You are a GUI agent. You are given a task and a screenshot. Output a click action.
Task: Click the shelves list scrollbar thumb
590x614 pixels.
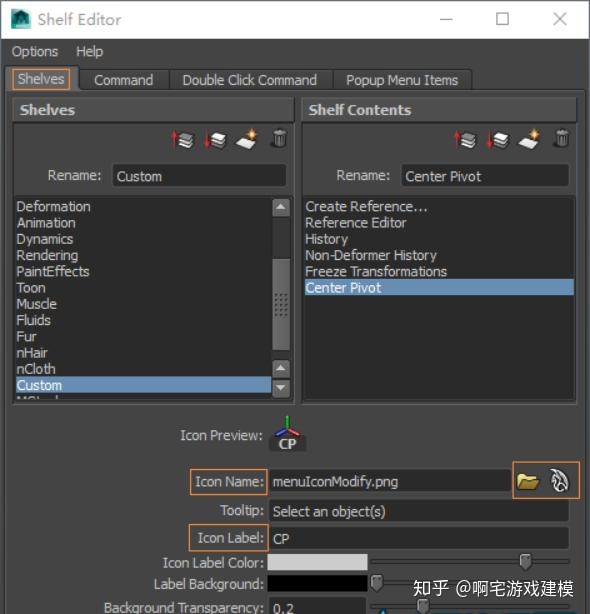tap(281, 304)
